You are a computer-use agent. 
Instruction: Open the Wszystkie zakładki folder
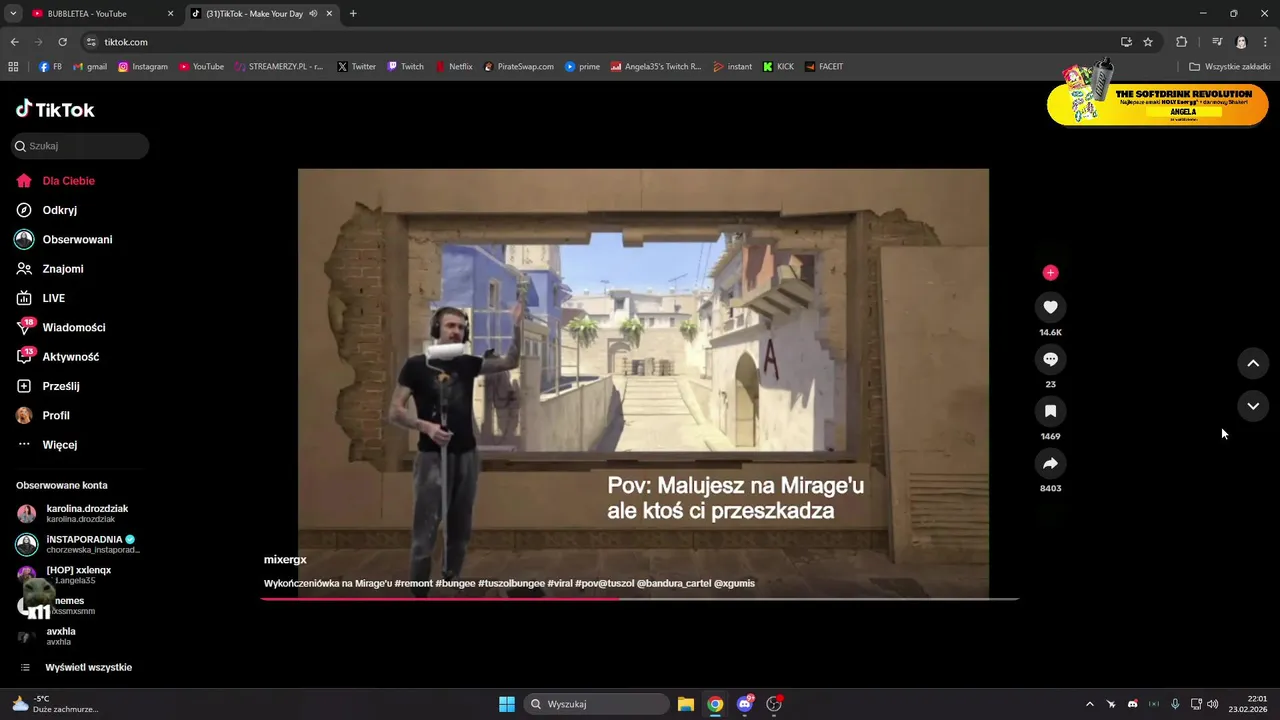(x=1229, y=67)
